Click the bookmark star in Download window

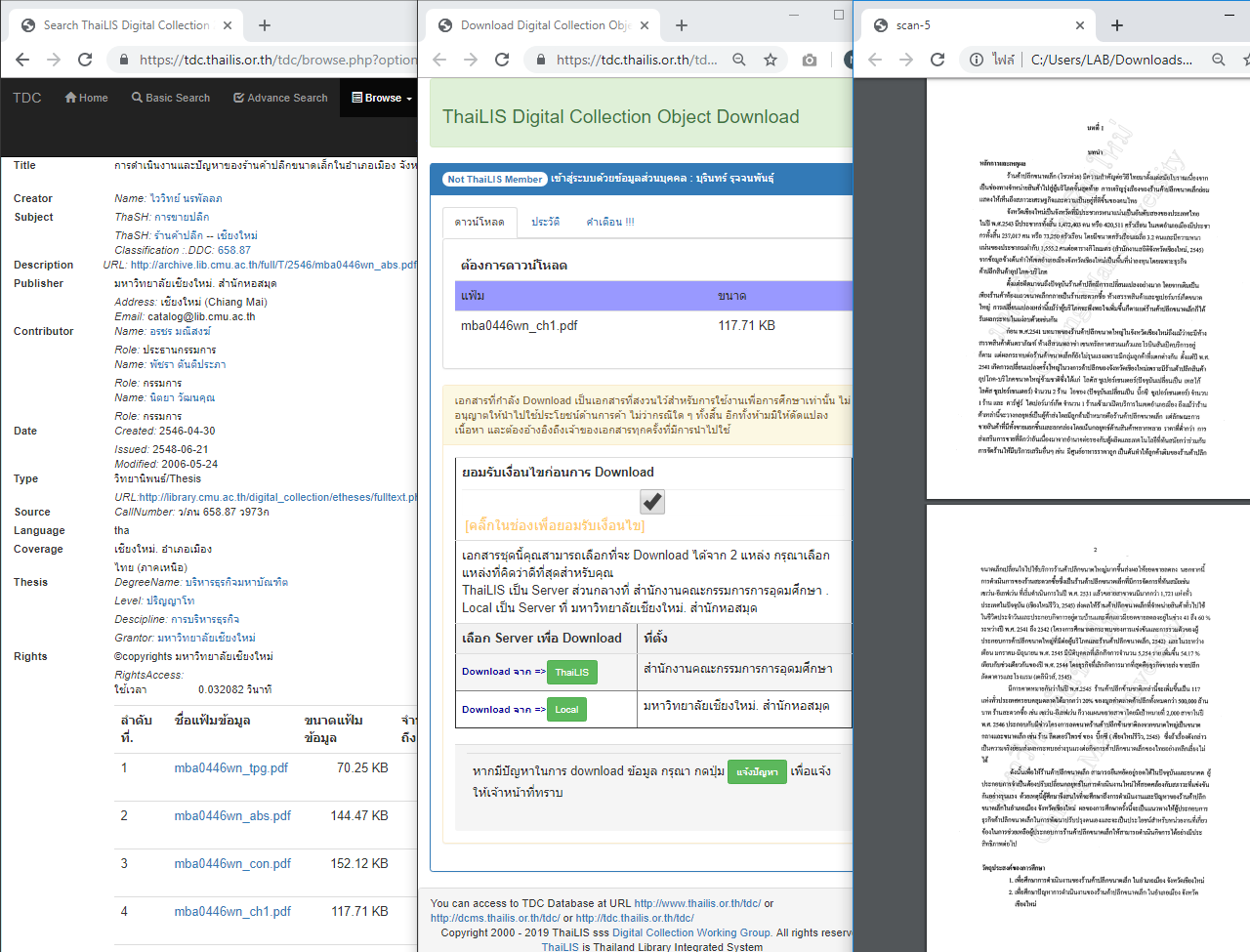[x=771, y=60]
